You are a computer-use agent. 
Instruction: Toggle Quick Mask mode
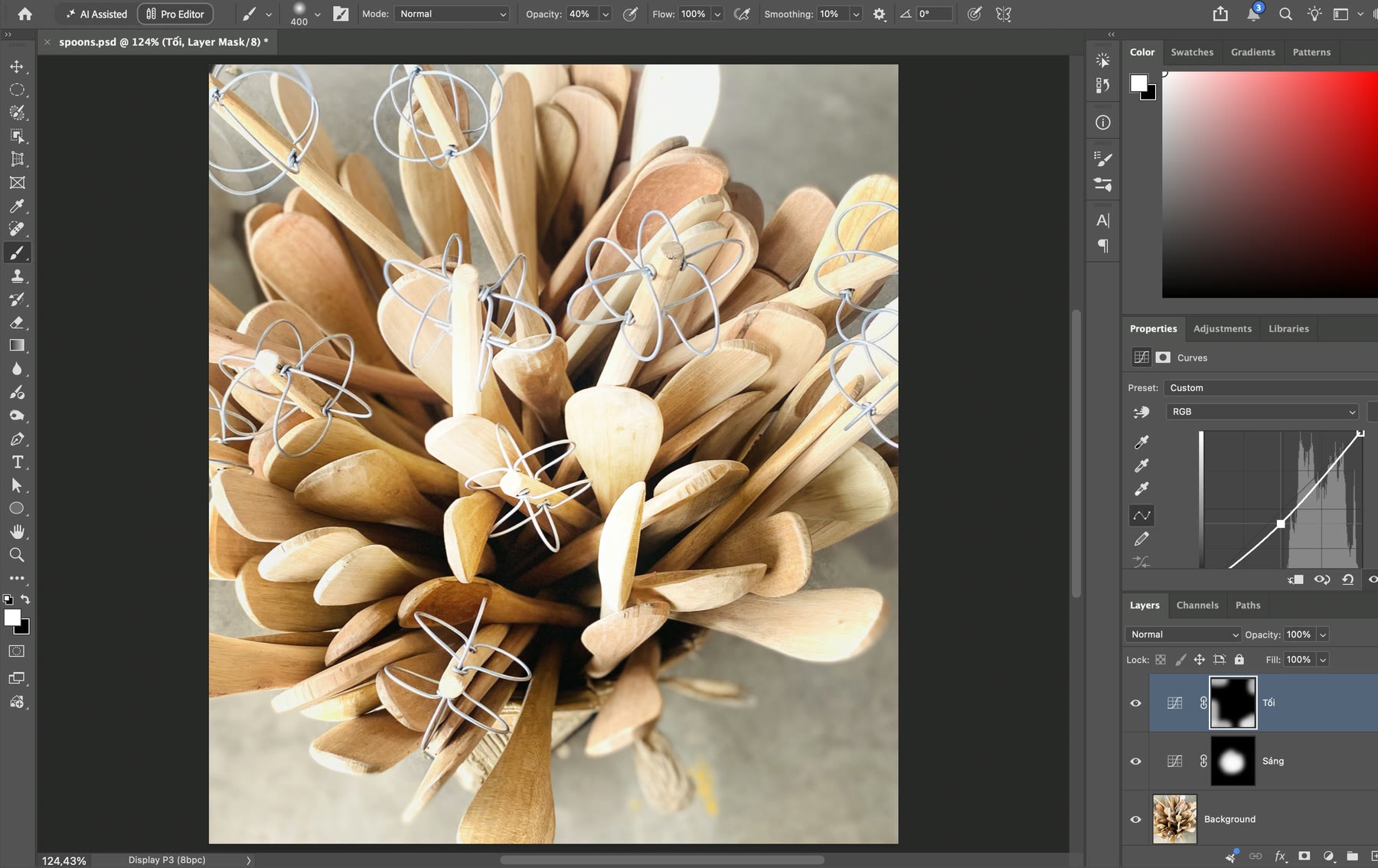[17, 651]
